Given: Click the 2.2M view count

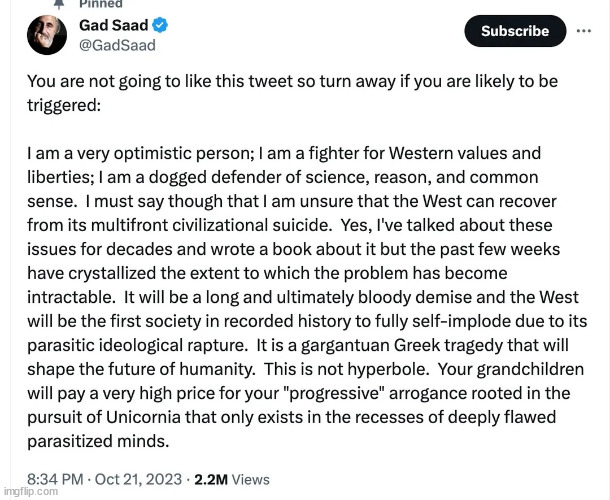Looking at the screenshot, I should pos(211,479).
